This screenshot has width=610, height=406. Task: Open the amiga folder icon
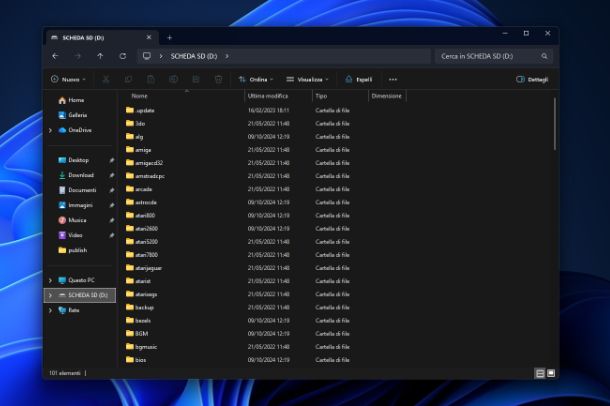[x=129, y=149]
